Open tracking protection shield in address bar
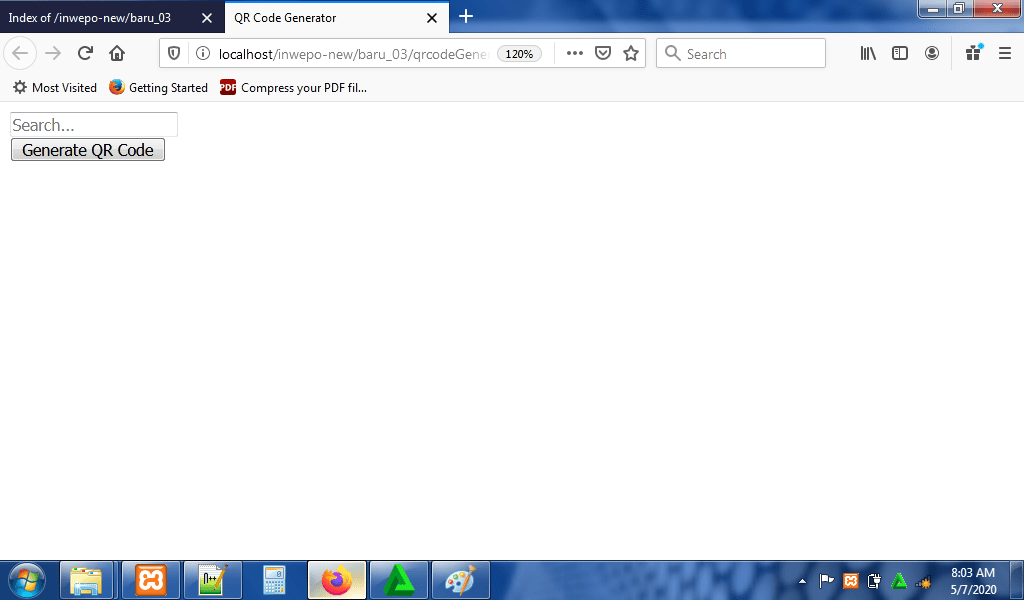 tap(174, 54)
